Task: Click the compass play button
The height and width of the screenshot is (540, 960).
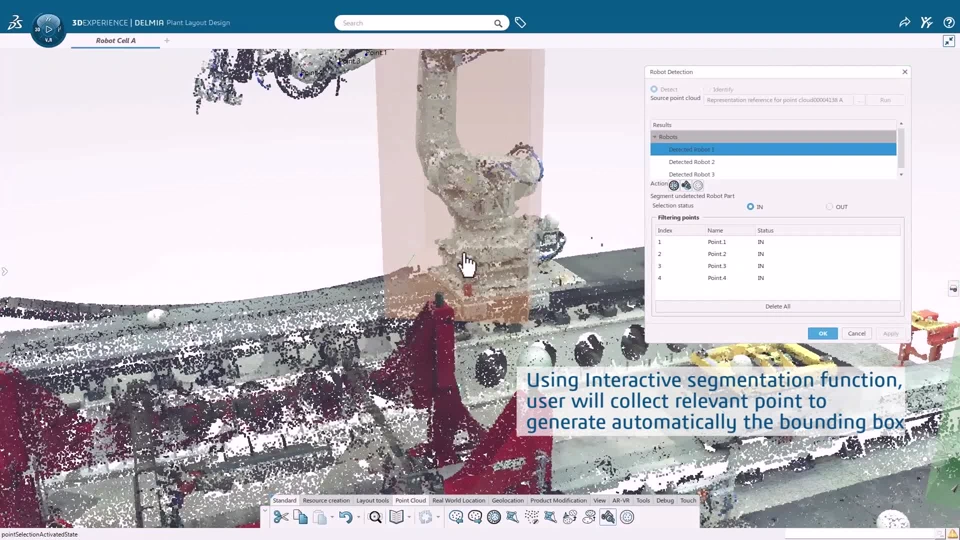Action: coord(49,29)
